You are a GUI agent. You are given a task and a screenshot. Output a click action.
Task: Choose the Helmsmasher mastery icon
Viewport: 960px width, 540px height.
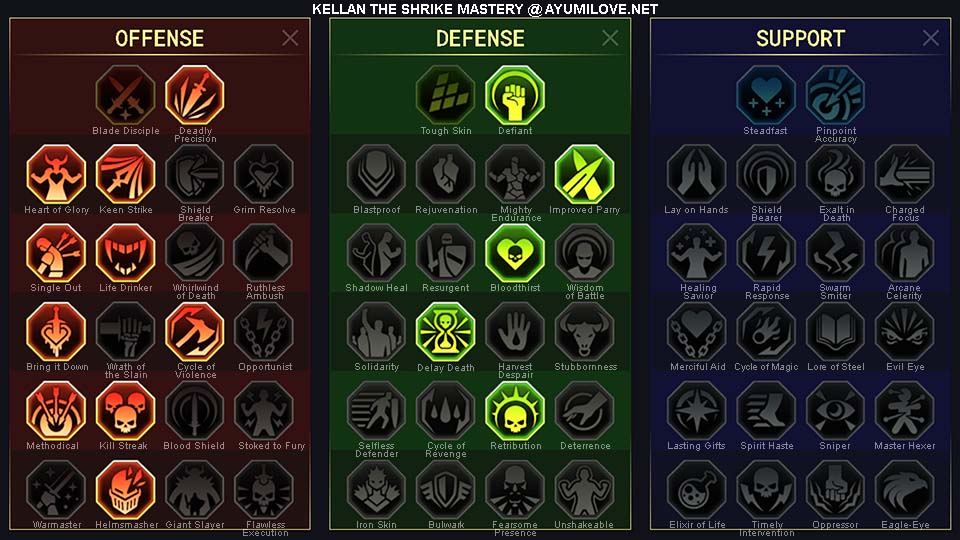(126, 490)
